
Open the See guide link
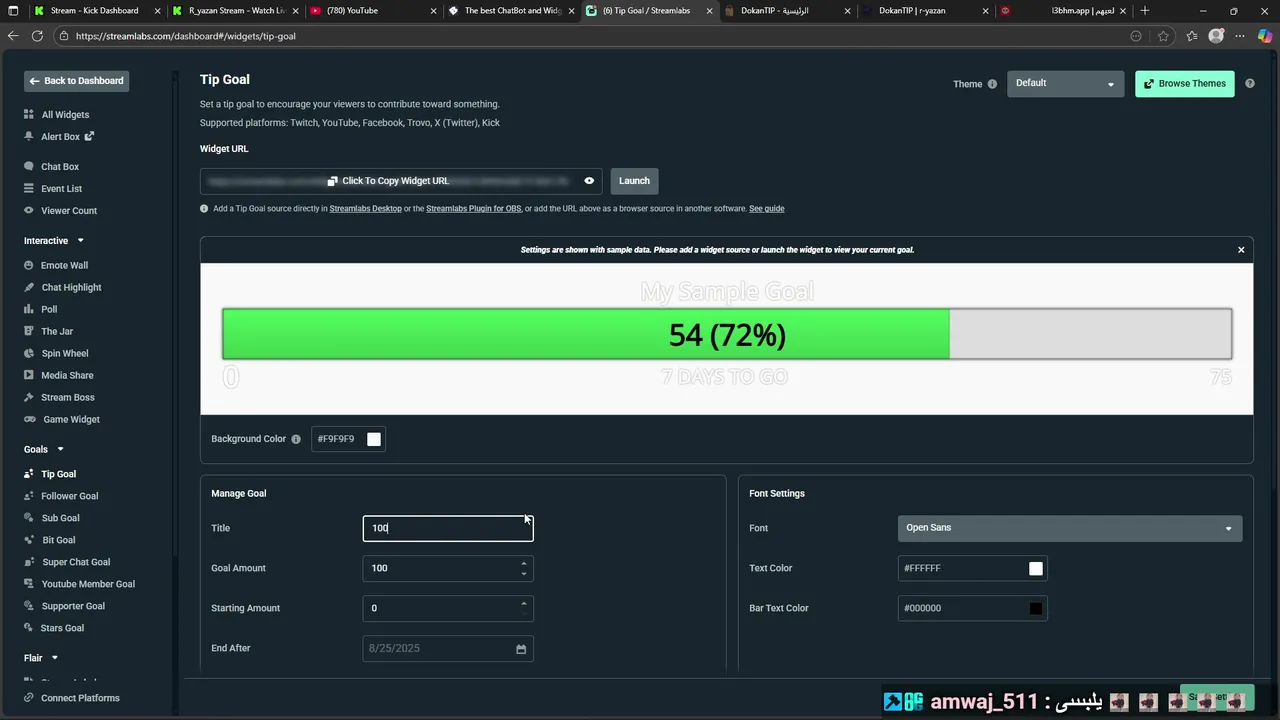click(x=766, y=209)
